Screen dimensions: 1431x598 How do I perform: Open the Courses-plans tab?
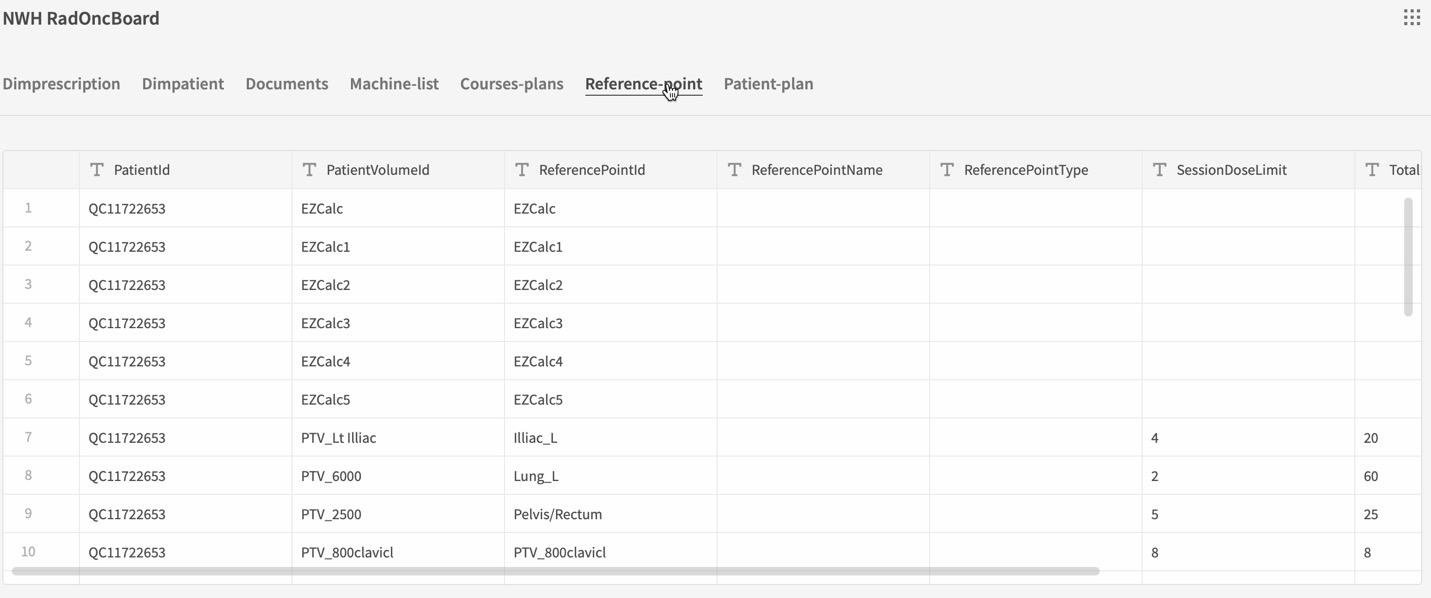pos(512,84)
